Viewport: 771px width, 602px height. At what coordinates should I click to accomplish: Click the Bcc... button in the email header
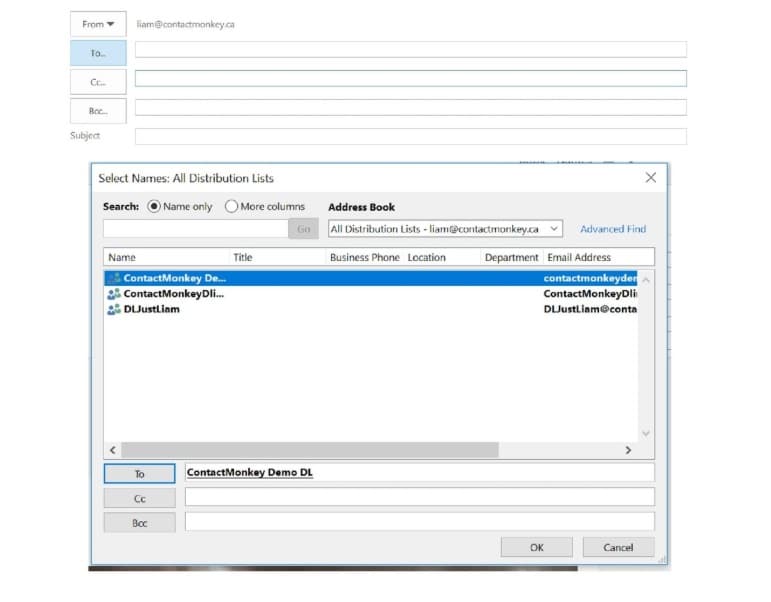click(98, 111)
